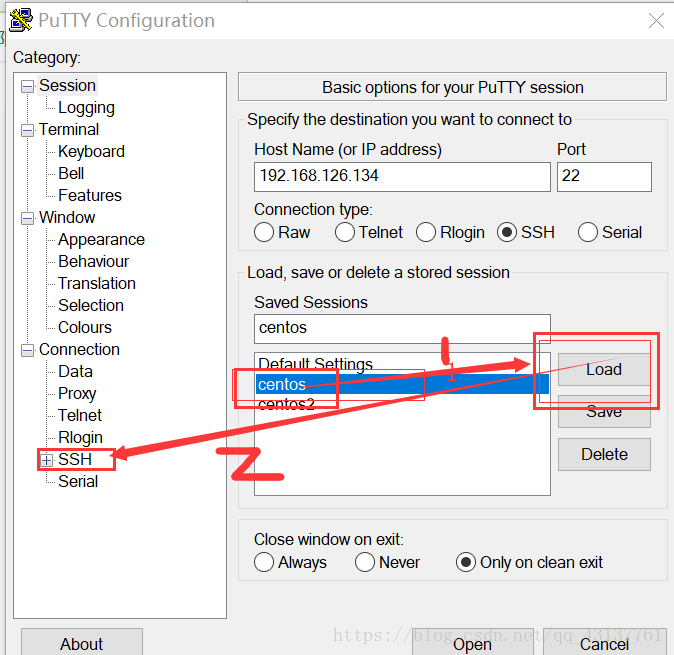Collapse the Connection tree node

(28, 350)
